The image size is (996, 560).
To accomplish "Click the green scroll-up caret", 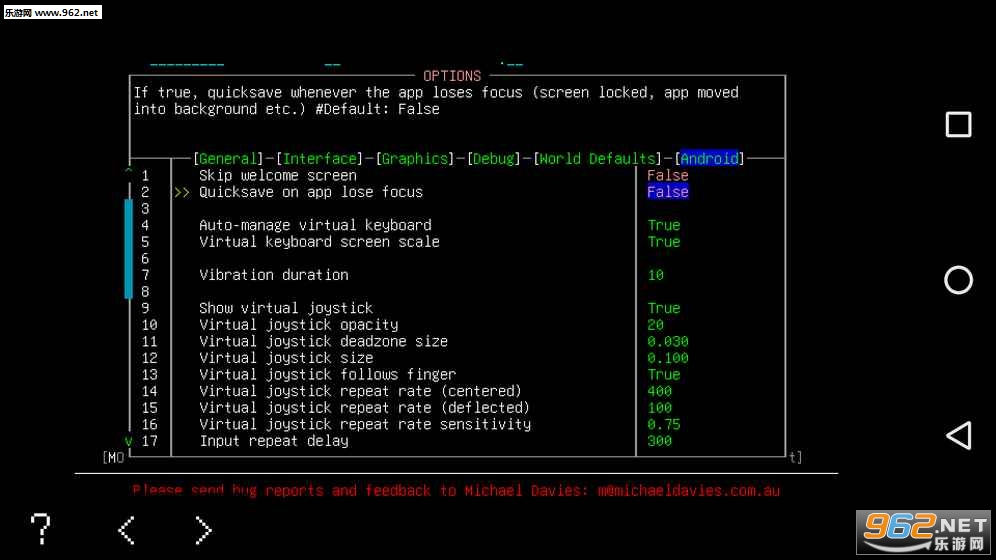I will click(x=128, y=172).
